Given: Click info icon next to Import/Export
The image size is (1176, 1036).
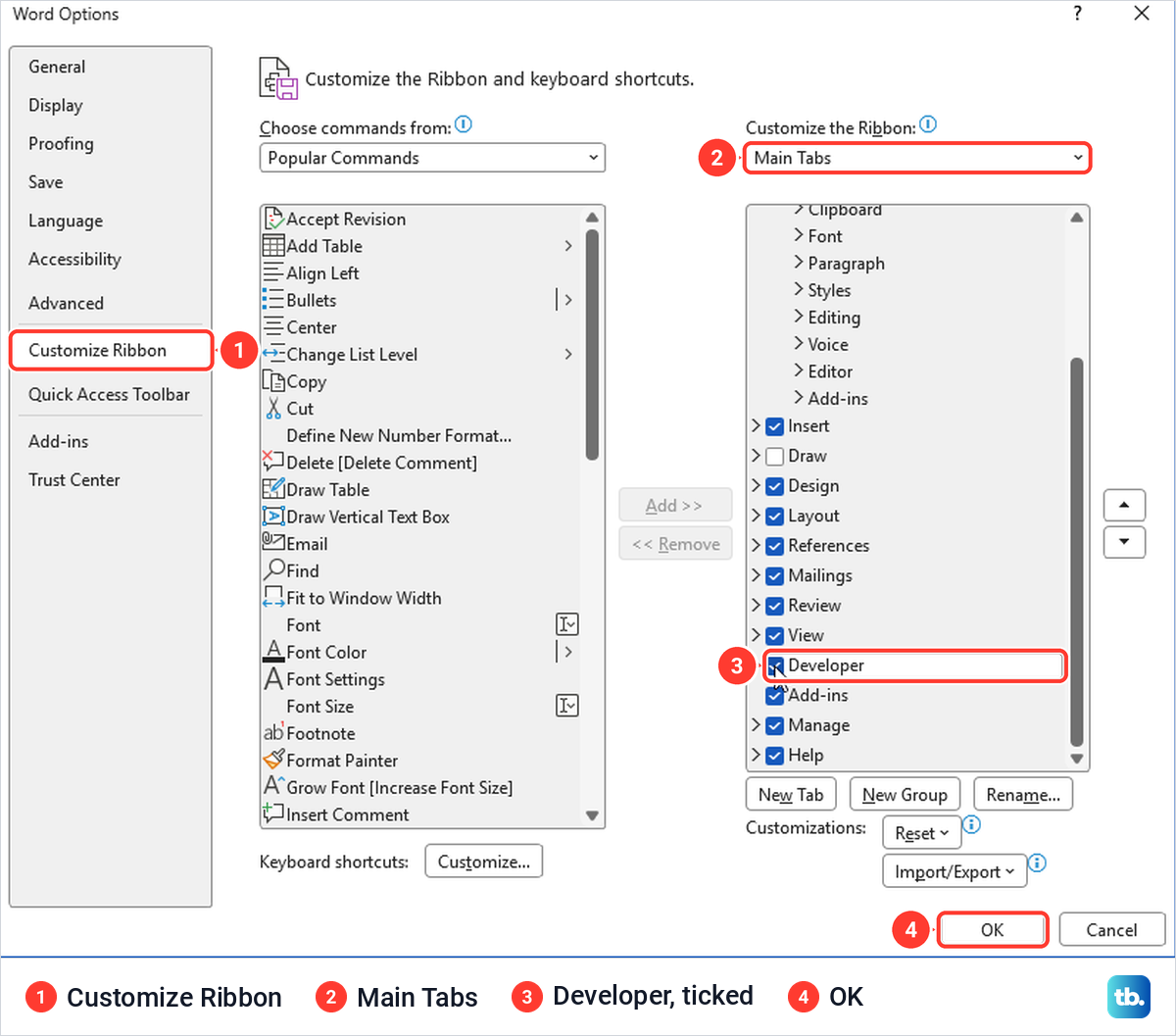Looking at the screenshot, I should 1038,863.
